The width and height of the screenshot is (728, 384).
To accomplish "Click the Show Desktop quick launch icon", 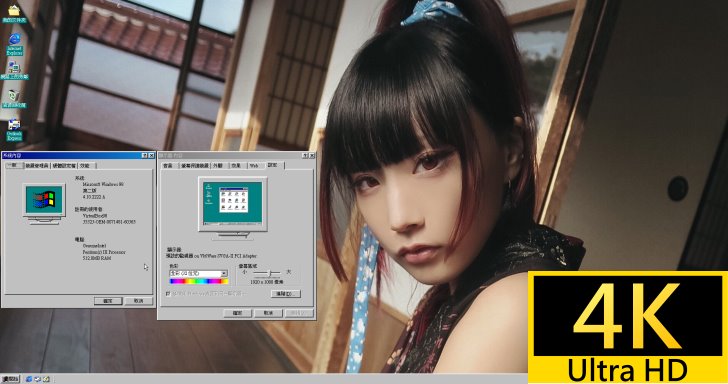I will (x=46, y=379).
